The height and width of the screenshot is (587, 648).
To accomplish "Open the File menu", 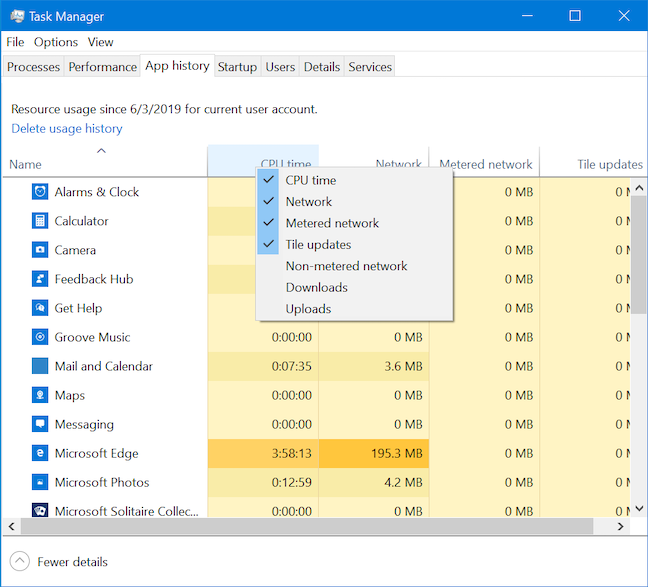I will tap(15, 42).
